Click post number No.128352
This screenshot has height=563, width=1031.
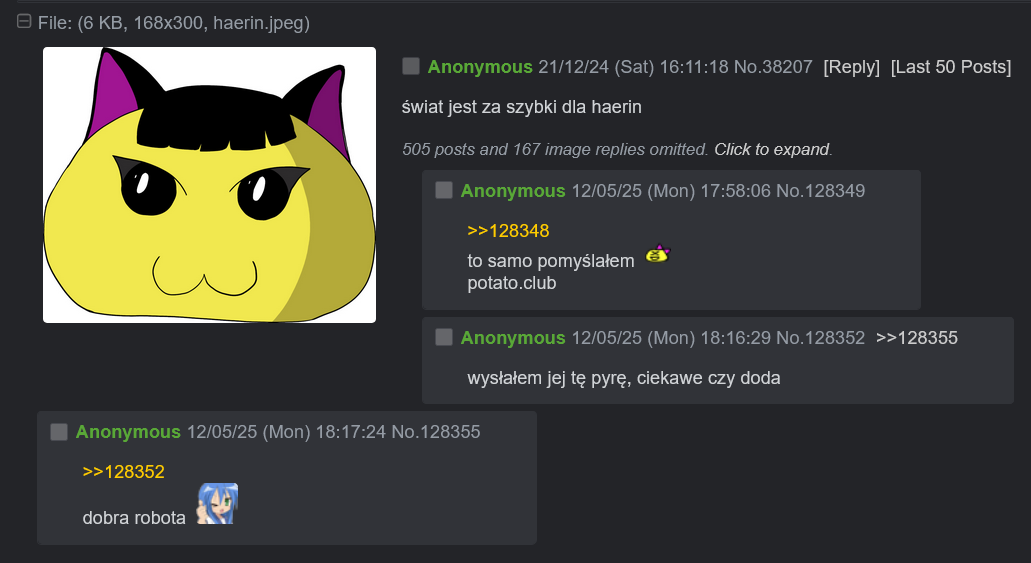click(821, 337)
